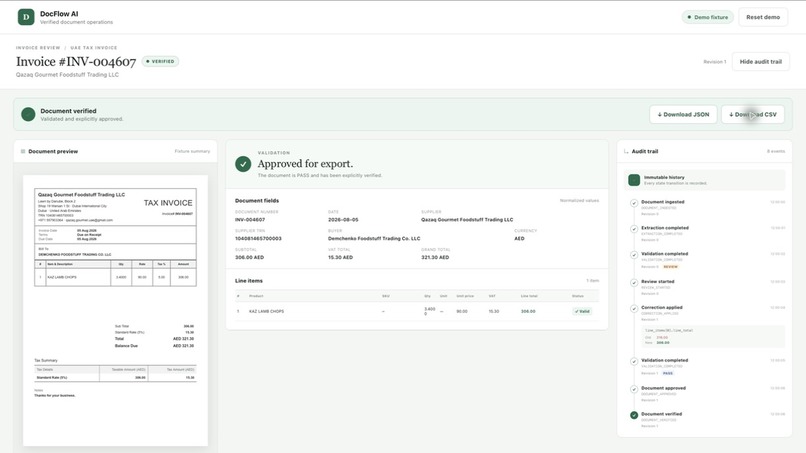
Task: Click the Audit trail header icon
Action: coord(626,151)
